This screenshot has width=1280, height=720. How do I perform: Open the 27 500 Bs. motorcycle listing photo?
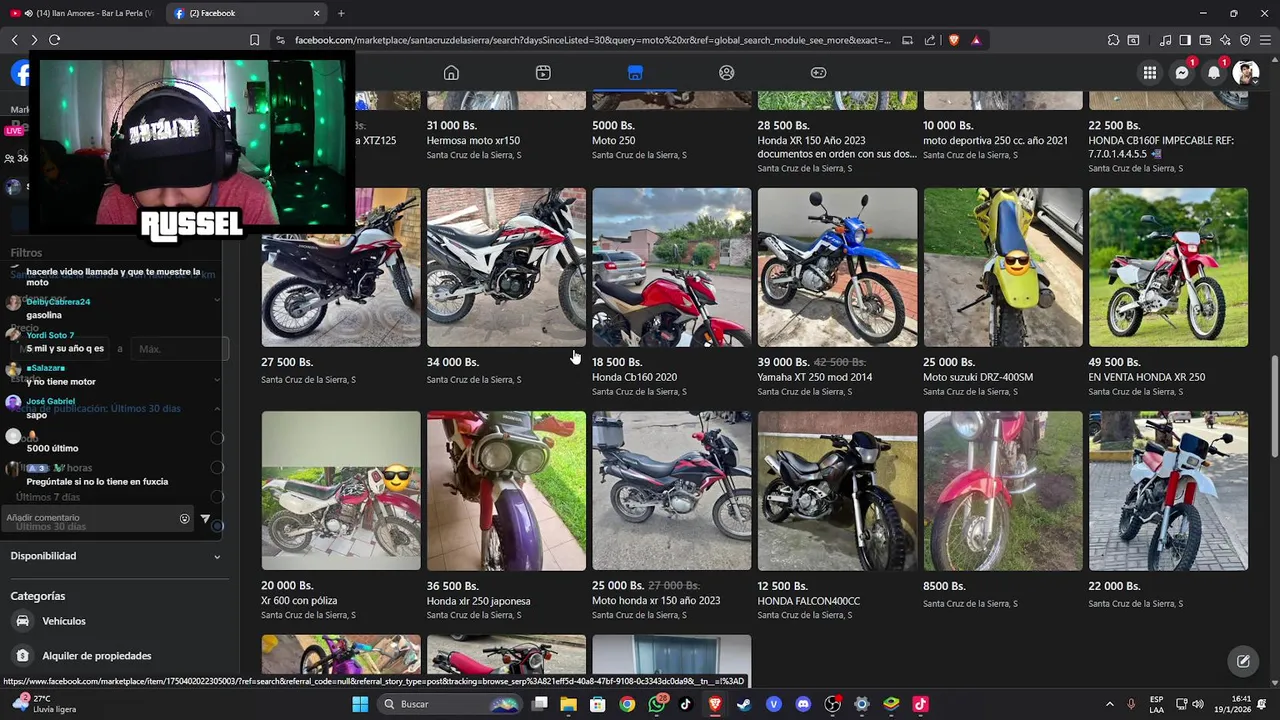(341, 267)
